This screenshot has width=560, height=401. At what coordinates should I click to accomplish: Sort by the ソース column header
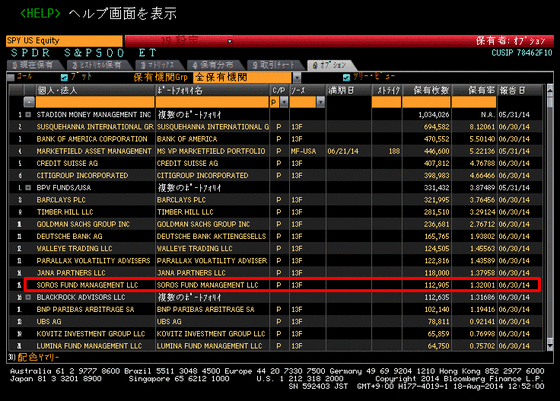(x=307, y=90)
